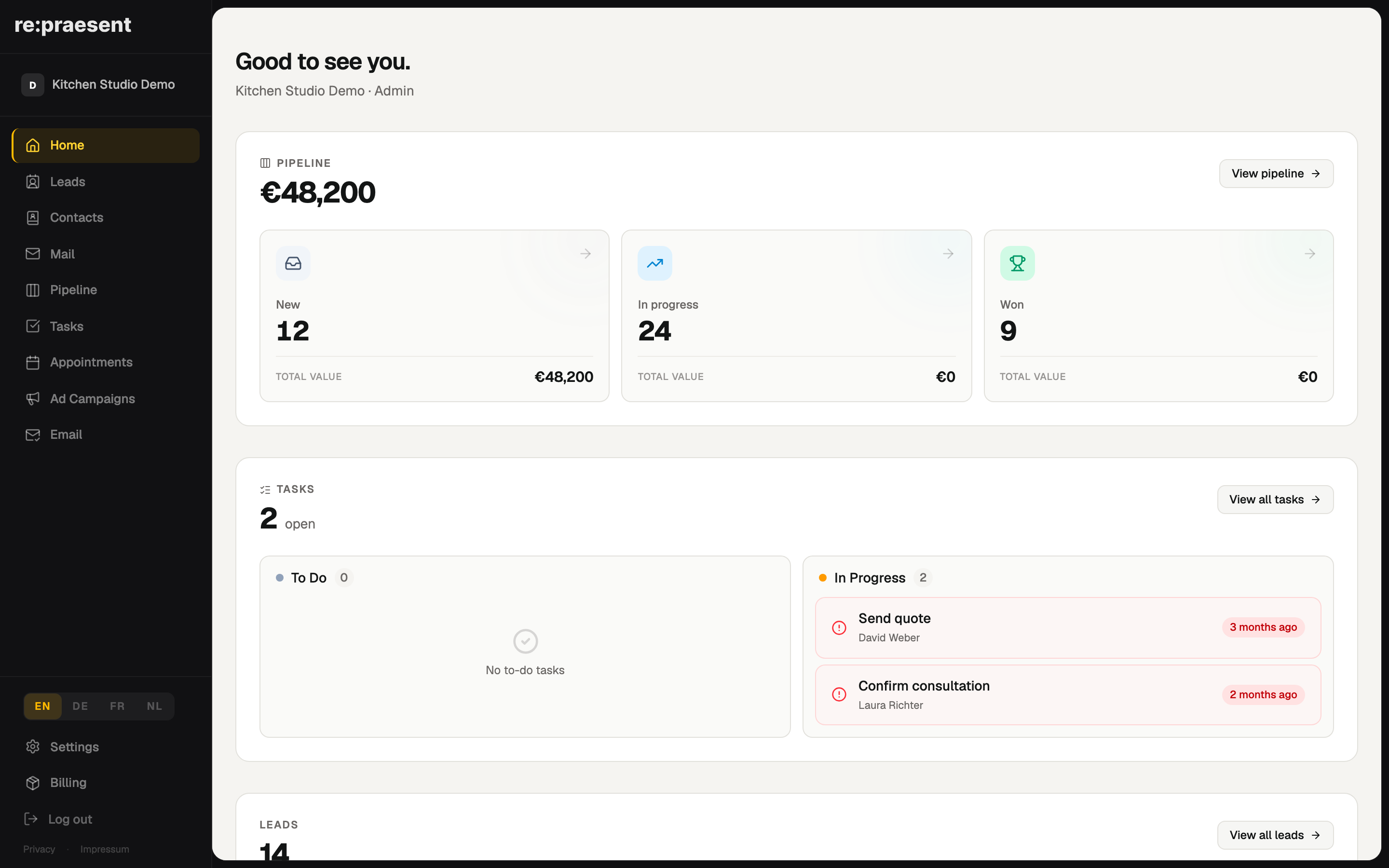Click the View all leads button
Image resolution: width=1389 pixels, height=868 pixels.
[1275, 835]
